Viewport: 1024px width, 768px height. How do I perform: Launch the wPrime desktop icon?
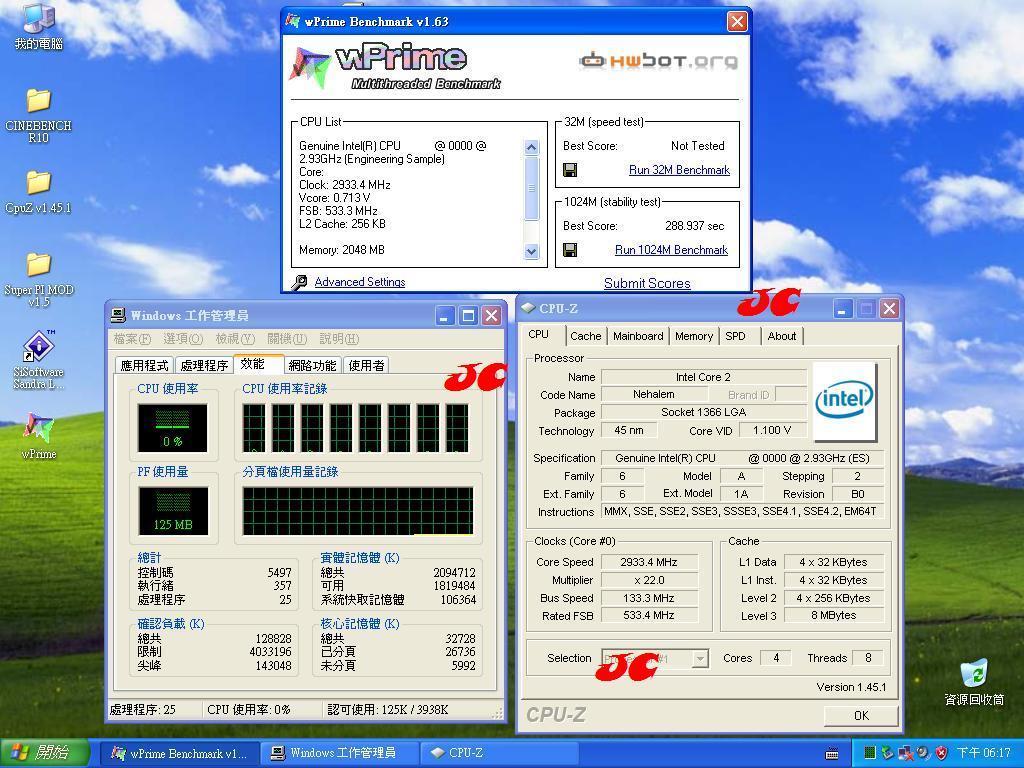pyautogui.click(x=38, y=435)
